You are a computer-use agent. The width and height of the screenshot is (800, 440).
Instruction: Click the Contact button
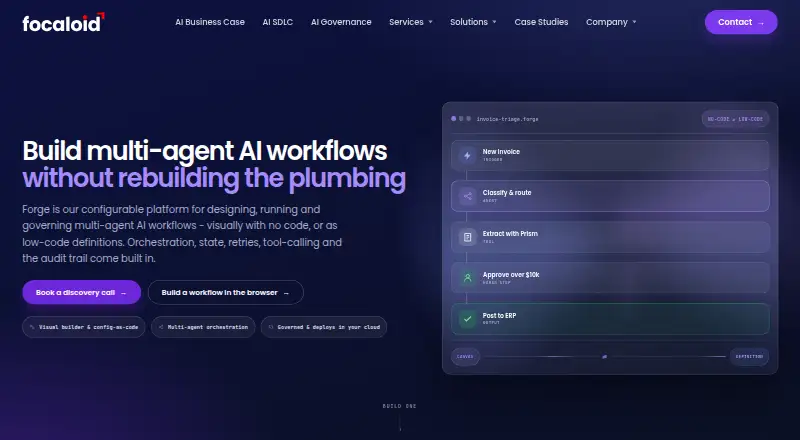click(x=741, y=22)
